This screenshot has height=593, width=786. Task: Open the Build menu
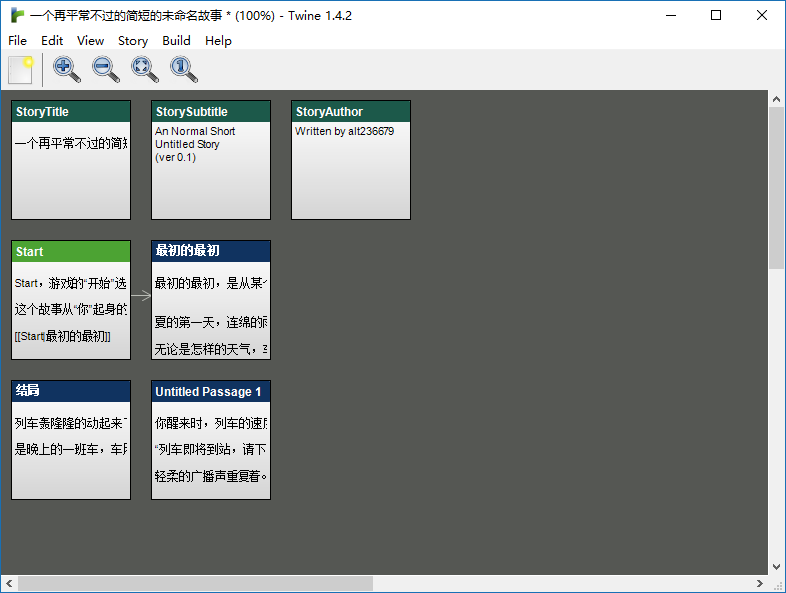coord(176,41)
